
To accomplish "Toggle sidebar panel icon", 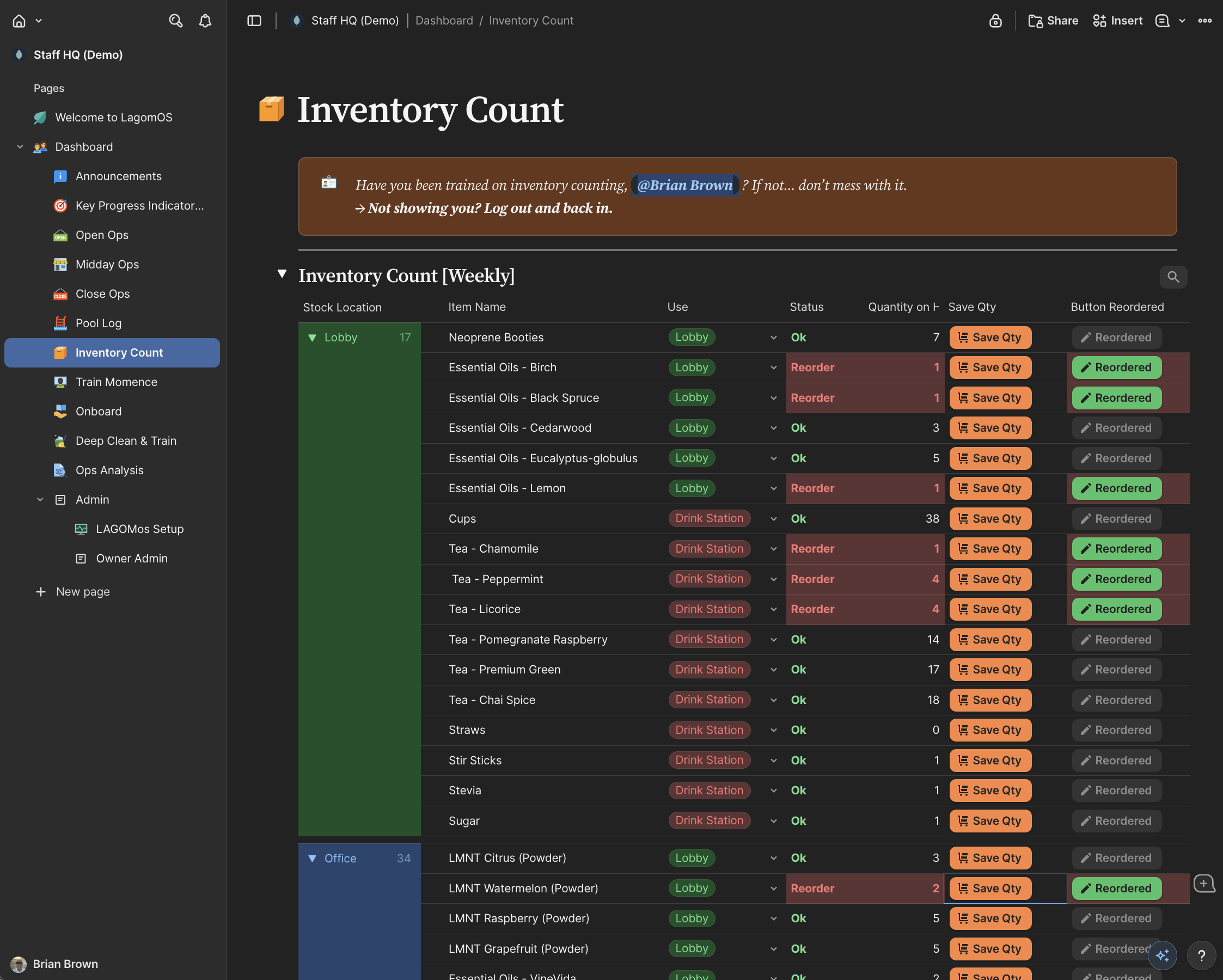I will (254, 21).
